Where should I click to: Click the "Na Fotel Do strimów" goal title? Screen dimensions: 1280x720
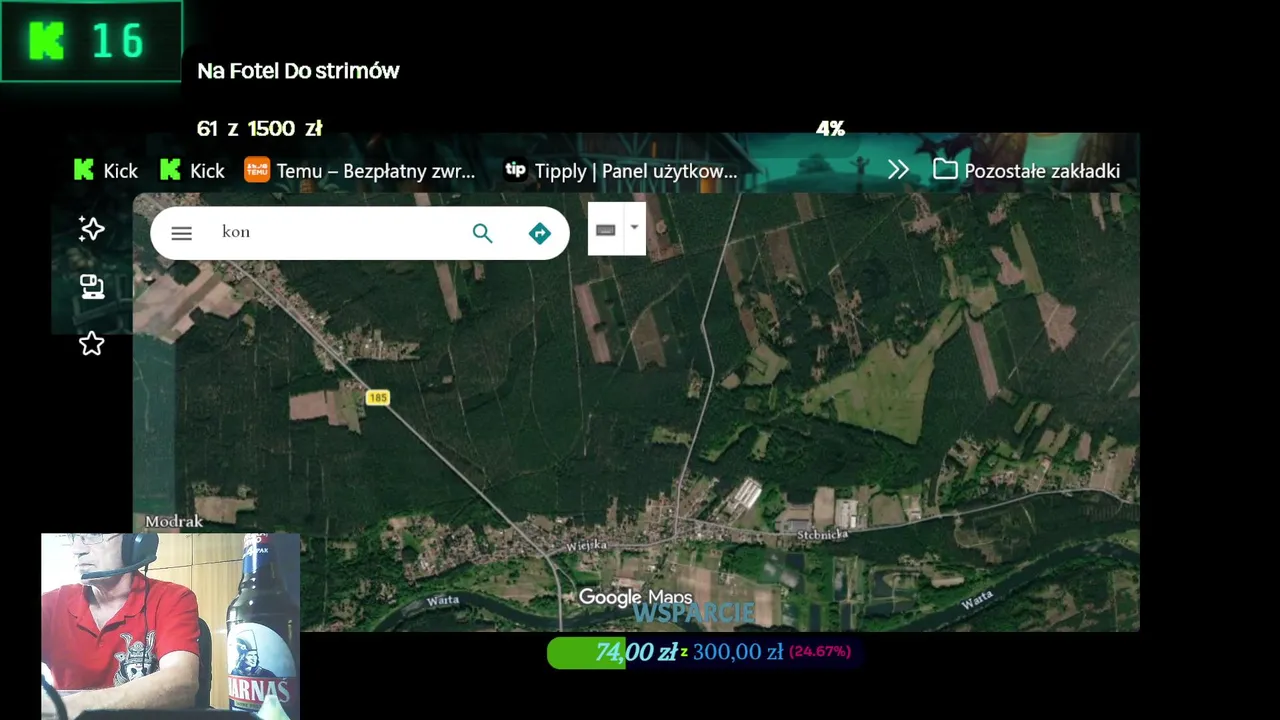point(298,71)
